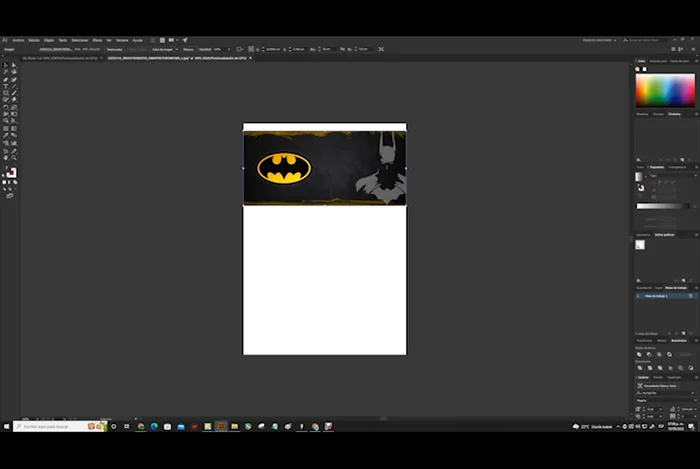Open the Efecto menu

97,40
